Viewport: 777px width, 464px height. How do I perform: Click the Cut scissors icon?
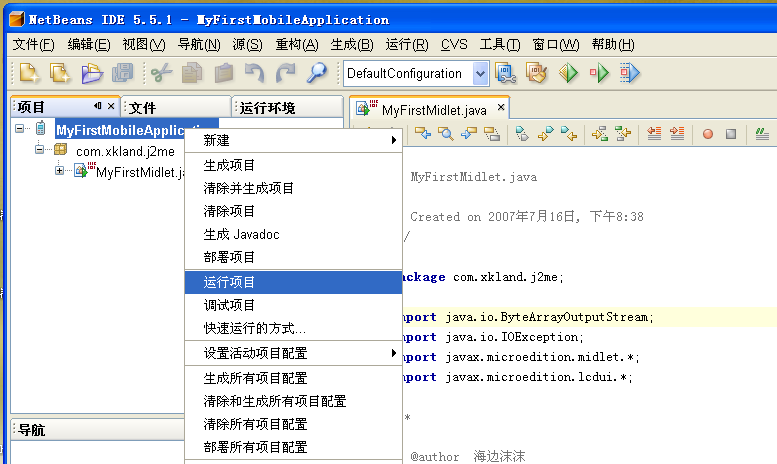(162, 73)
